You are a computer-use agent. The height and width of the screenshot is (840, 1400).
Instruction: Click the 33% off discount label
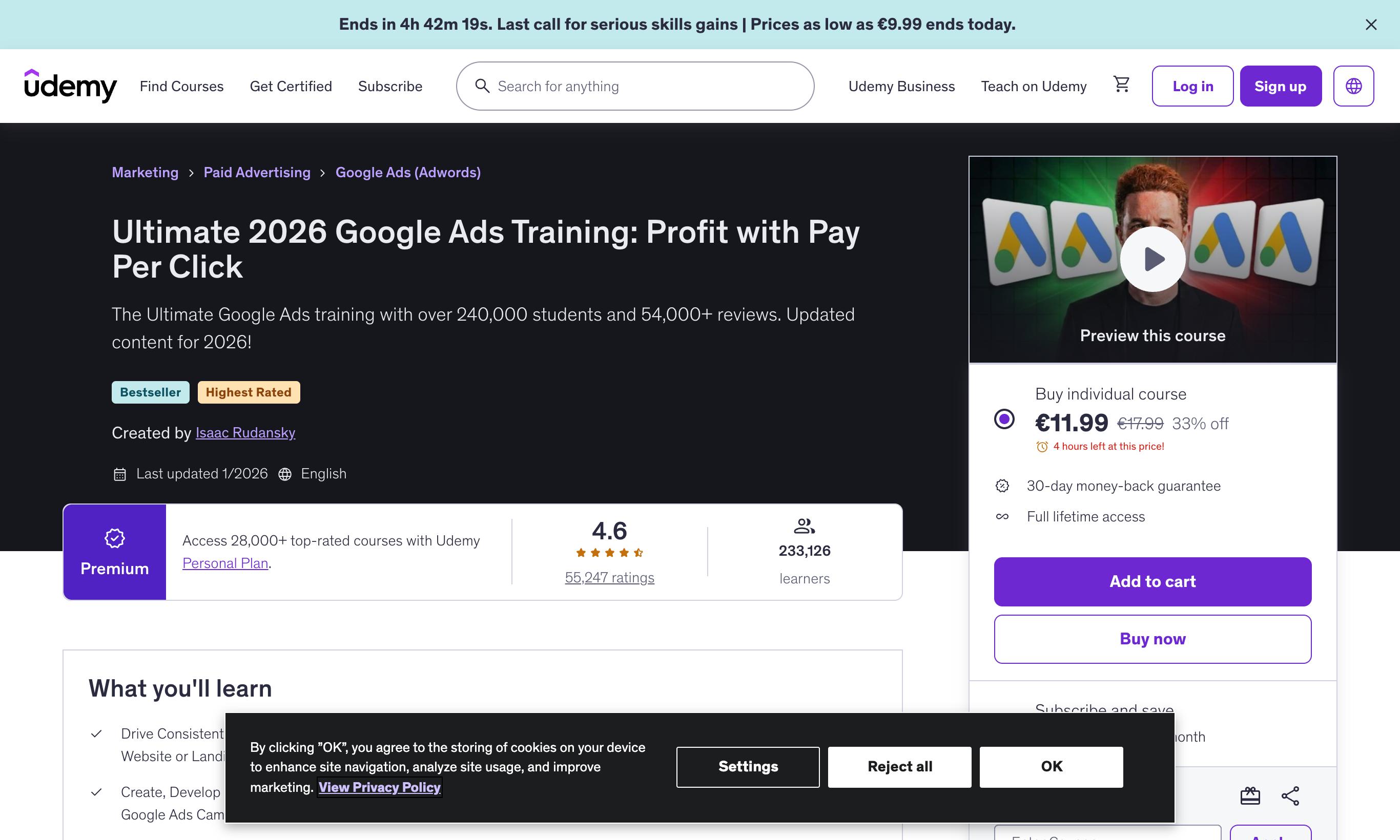point(1200,424)
